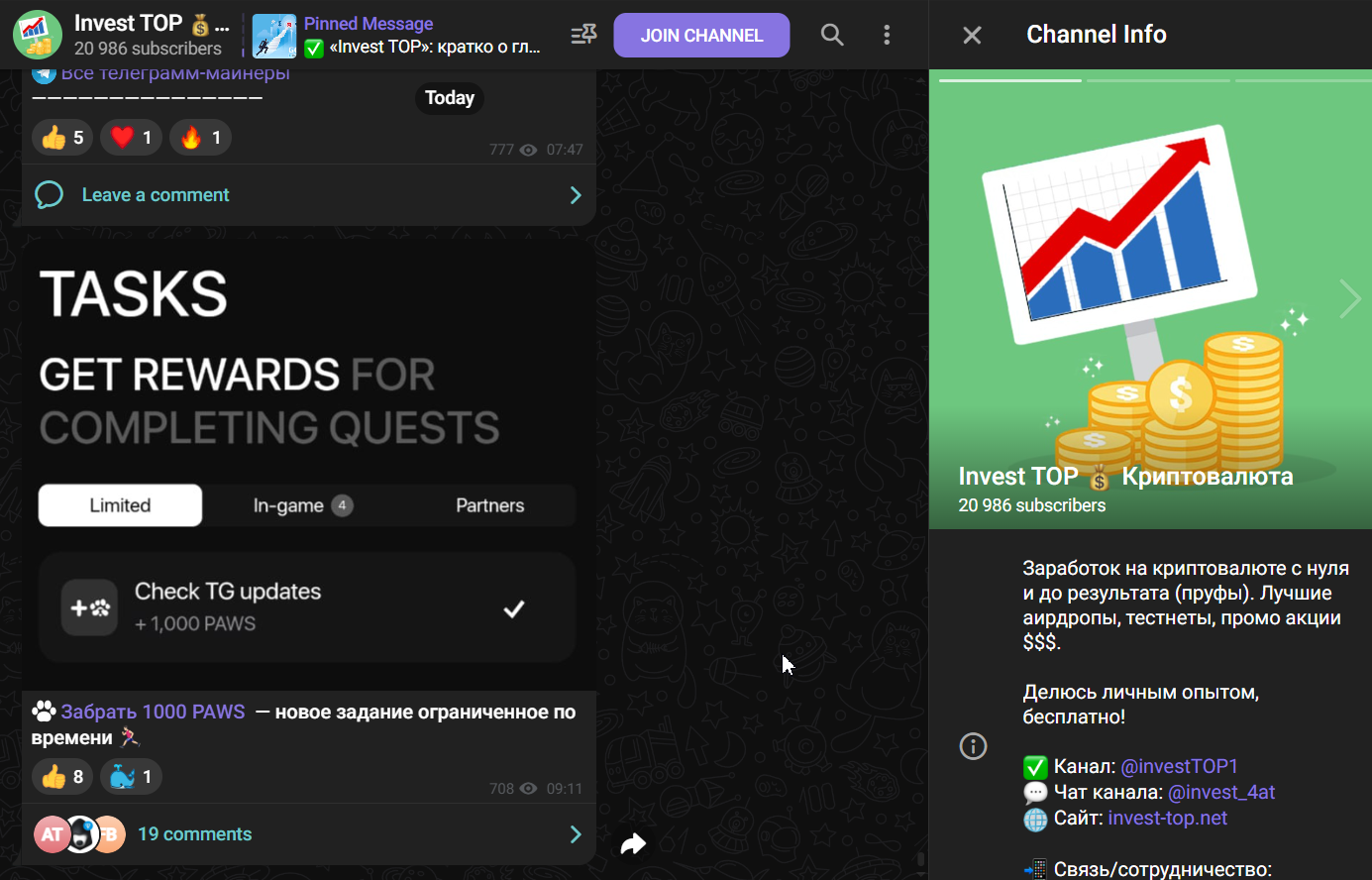The image size is (1372, 880).
Task: Expand arrow beside 19 comments
Action: [x=576, y=834]
